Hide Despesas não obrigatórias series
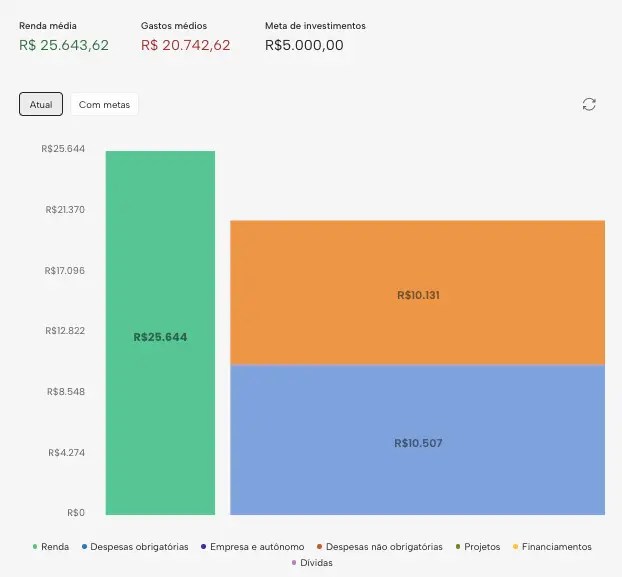622x577 pixels. (x=379, y=547)
